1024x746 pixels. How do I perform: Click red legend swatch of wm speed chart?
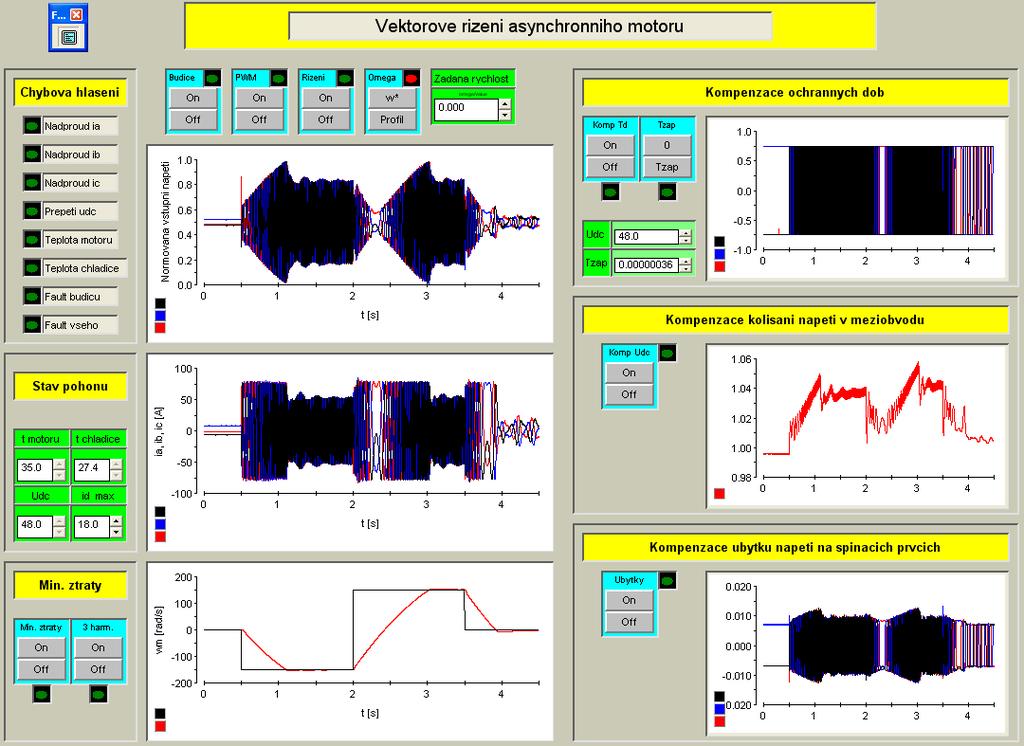coord(160,726)
